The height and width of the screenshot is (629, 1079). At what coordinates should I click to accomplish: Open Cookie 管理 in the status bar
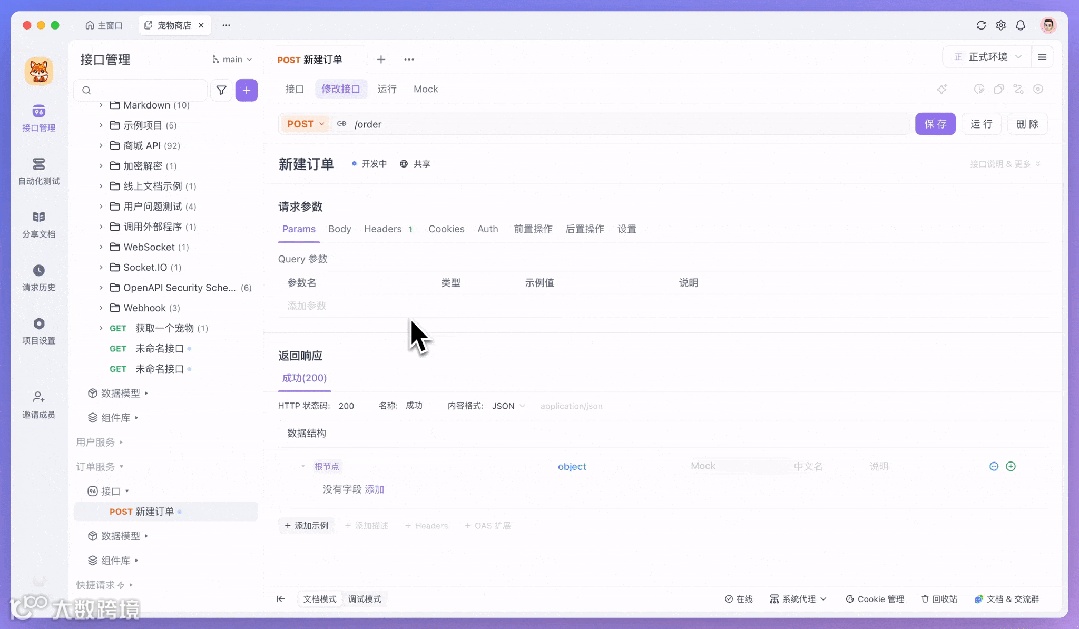[875, 599]
